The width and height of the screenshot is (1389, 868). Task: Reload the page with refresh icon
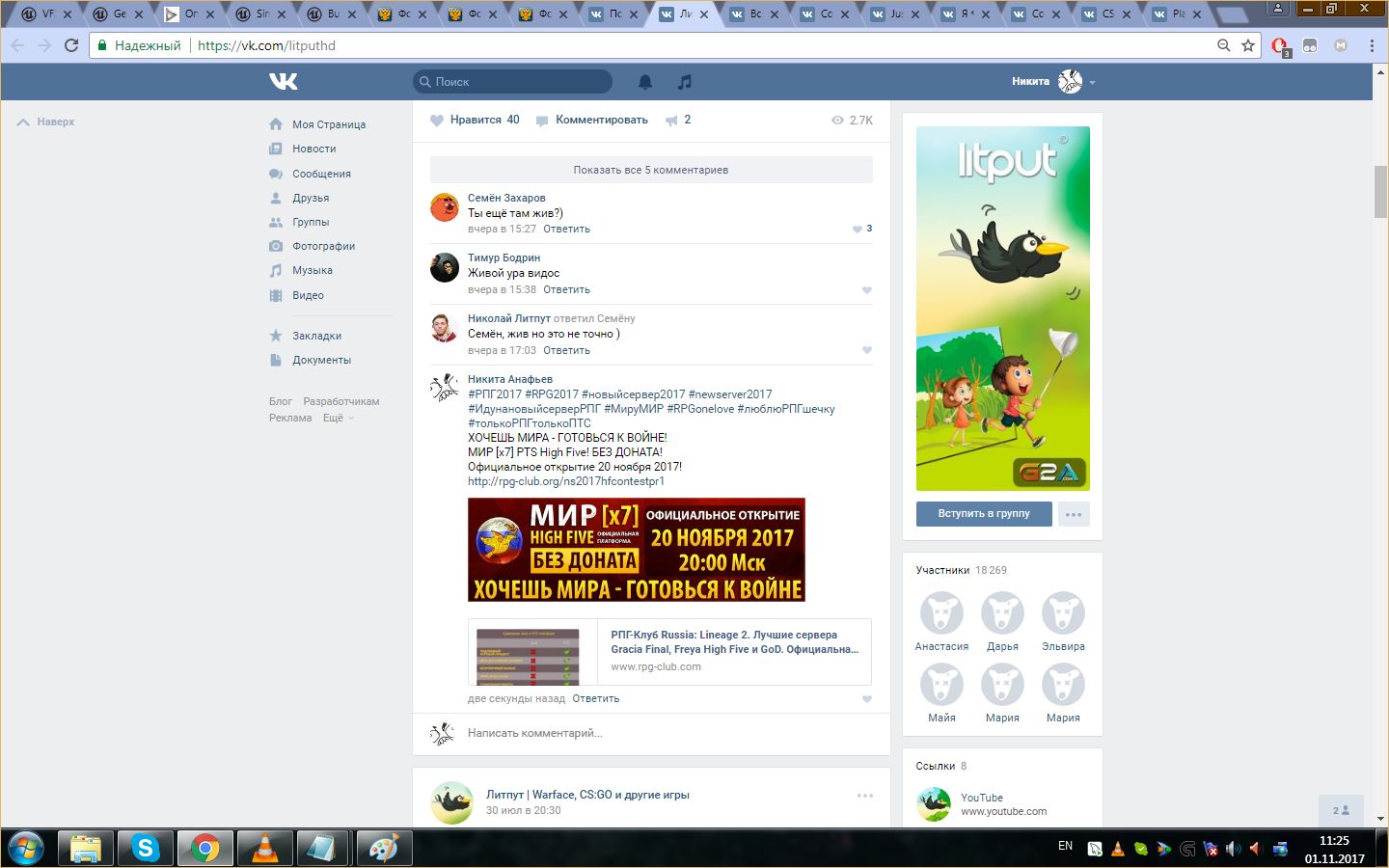[x=71, y=45]
